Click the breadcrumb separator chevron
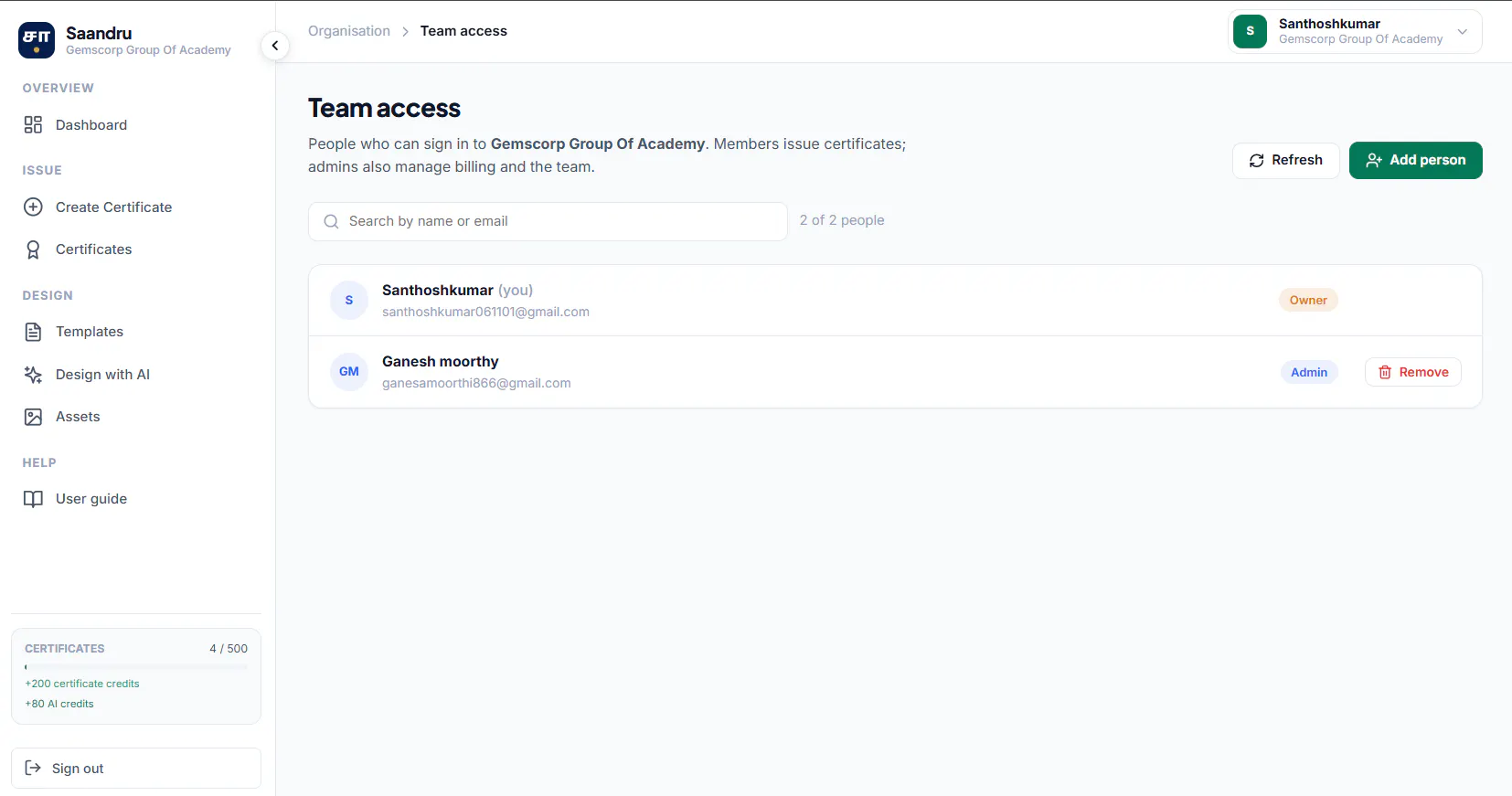The height and width of the screenshot is (796, 1512). (405, 32)
